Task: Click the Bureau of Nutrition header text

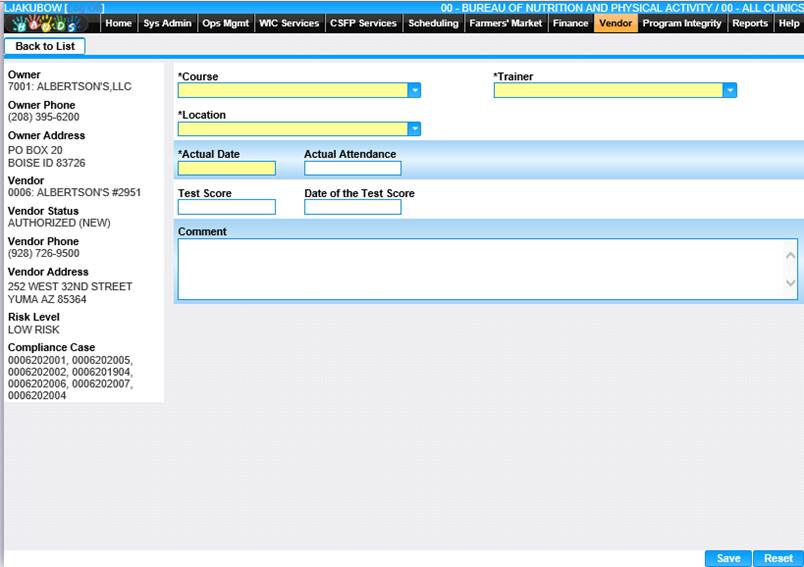Action: (x=622, y=8)
